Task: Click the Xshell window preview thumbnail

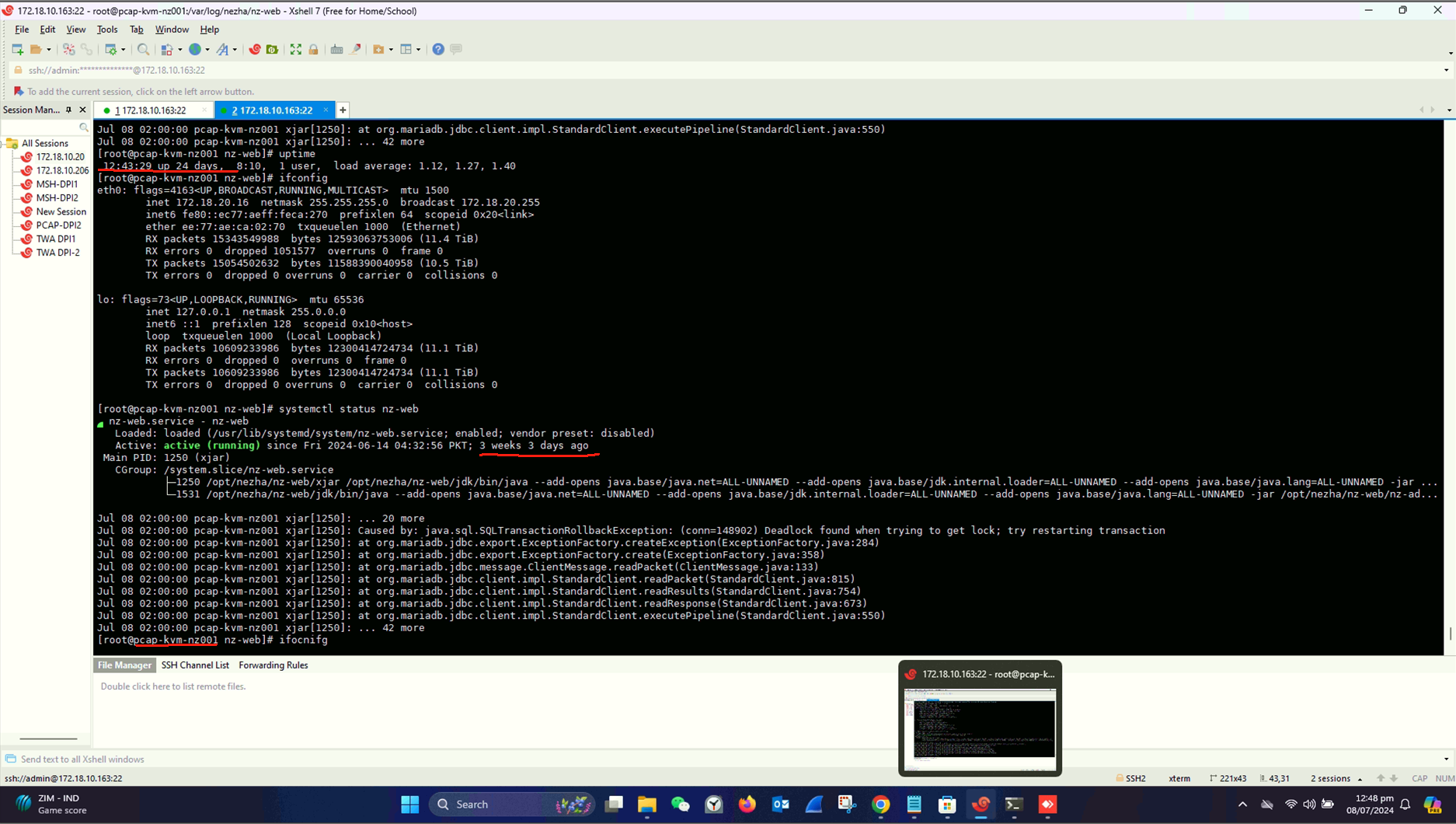Action: pyautogui.click(x=980, y=728)
